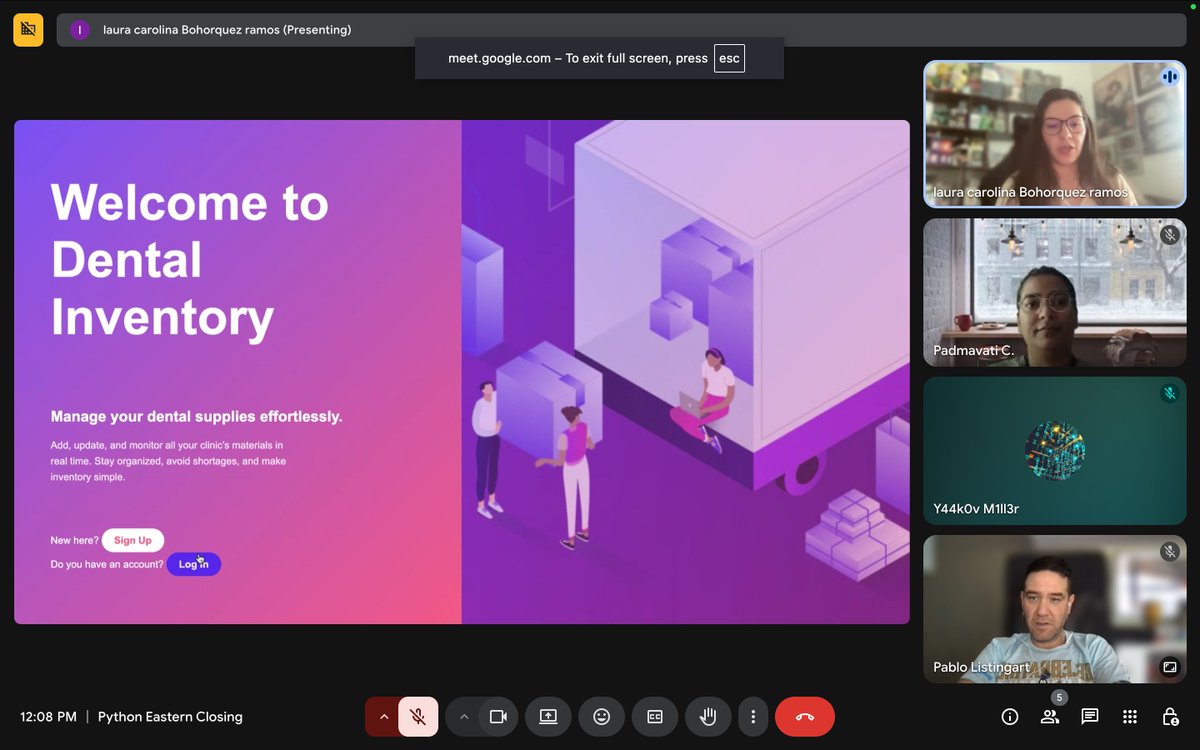
Task: Unmute the microphone in the call bar
Action: coord(418,717)
